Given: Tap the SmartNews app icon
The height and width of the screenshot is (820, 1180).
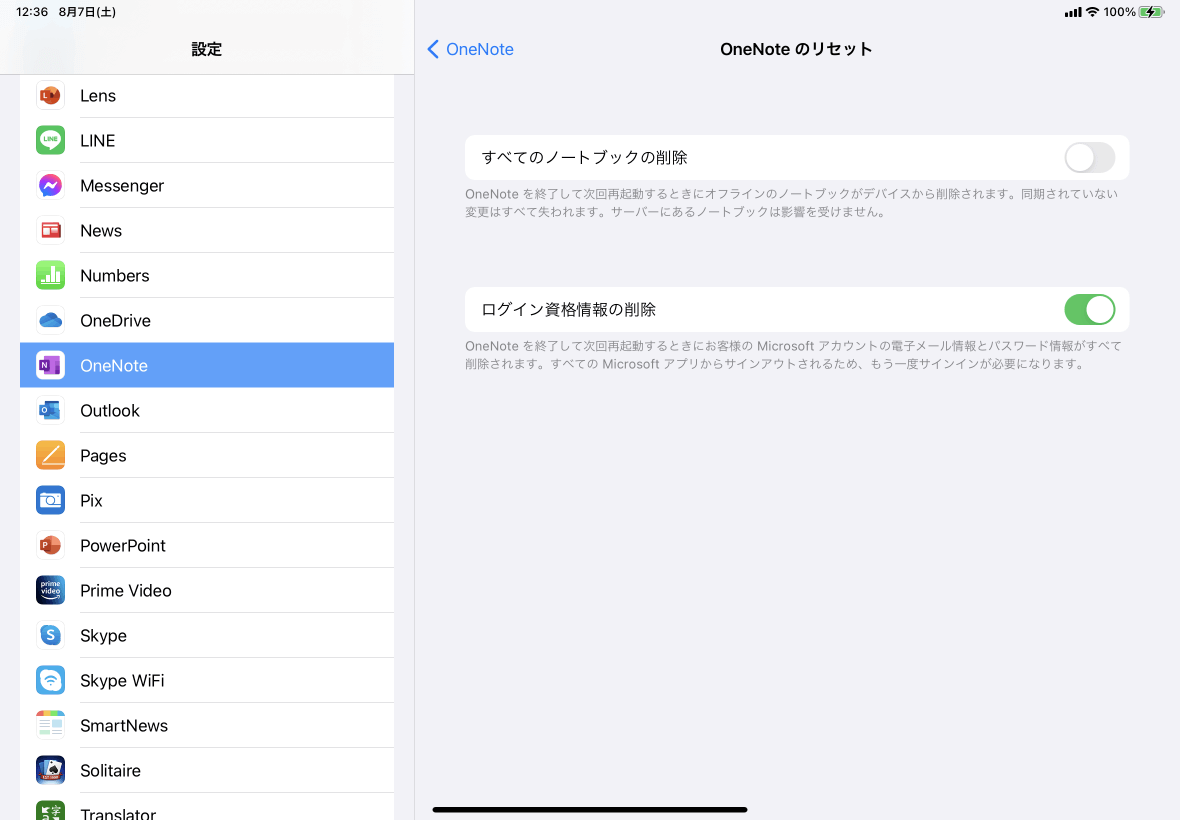Looking at the screenshot, I should pyautogui.click(x=50, y=725).
